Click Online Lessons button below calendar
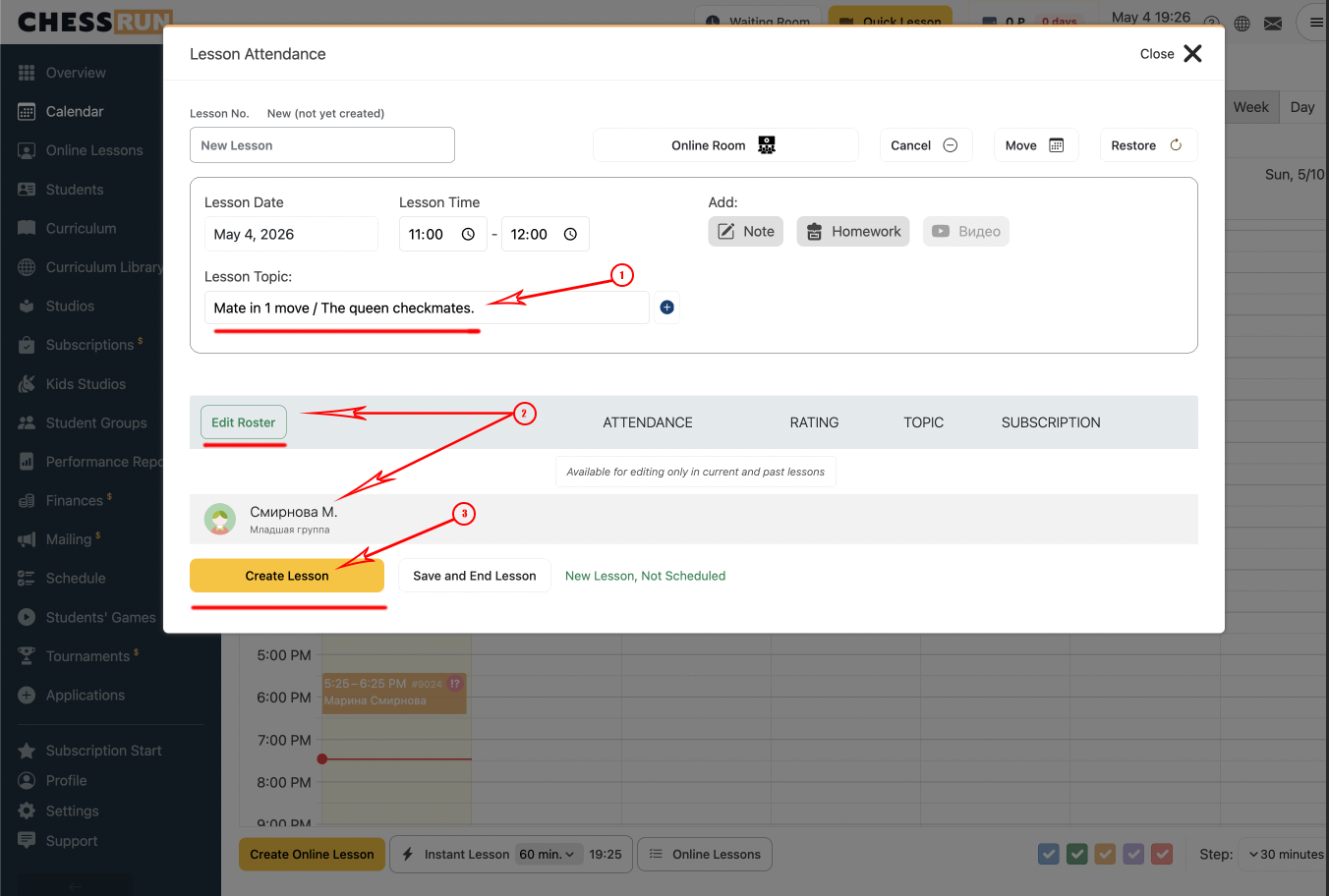The image size is (1329, 896). coord(705,854)
